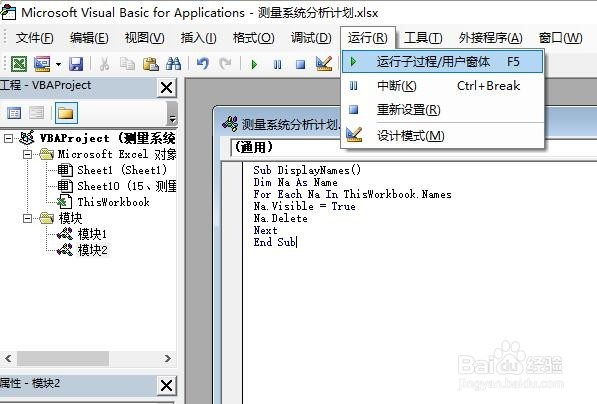Collapse the 模块 folder node
The height and width of the screenshot is (404, 597).
click(27, 218)
